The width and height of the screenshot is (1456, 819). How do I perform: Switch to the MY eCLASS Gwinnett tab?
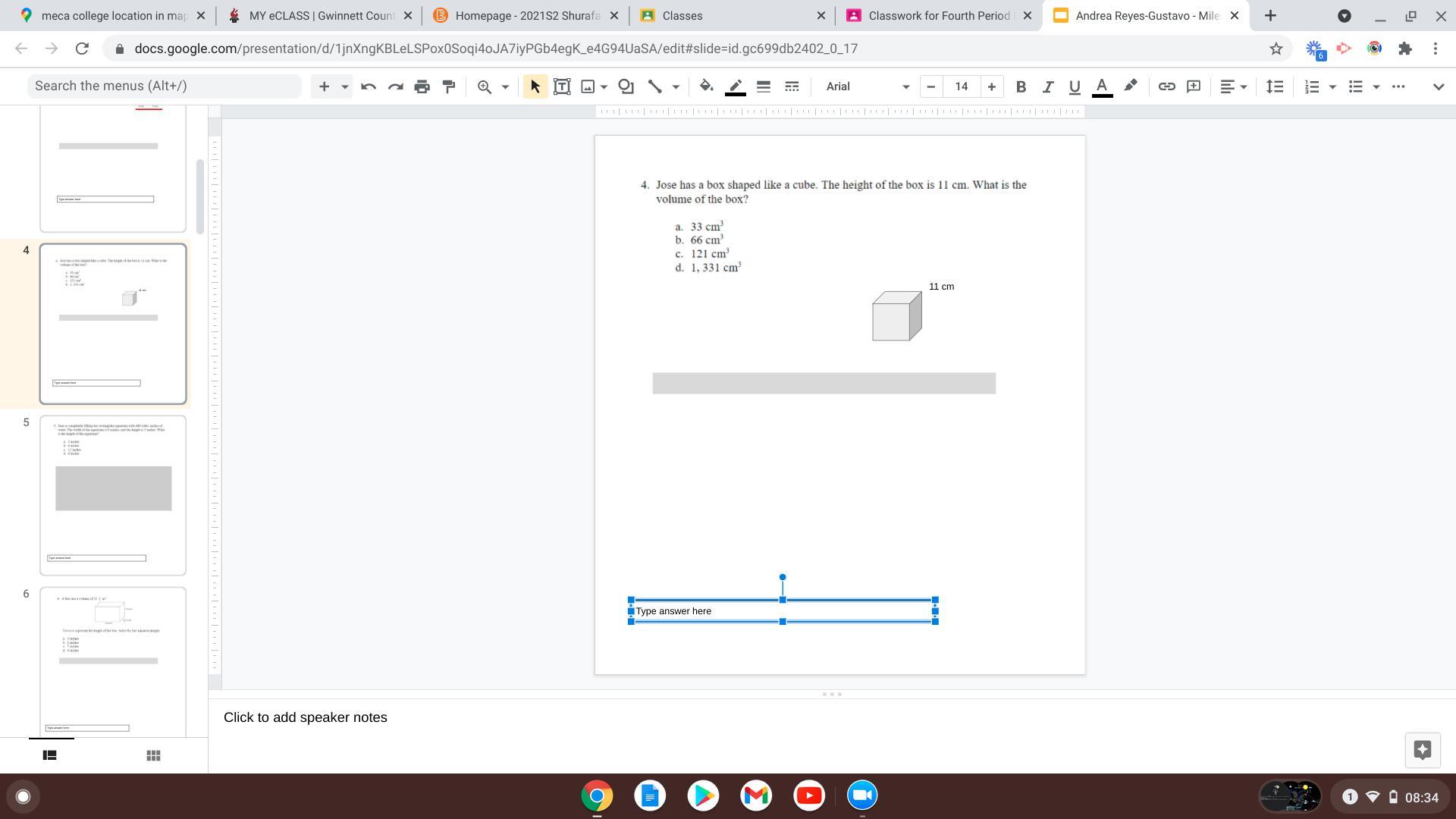click(x=320, y=15)
